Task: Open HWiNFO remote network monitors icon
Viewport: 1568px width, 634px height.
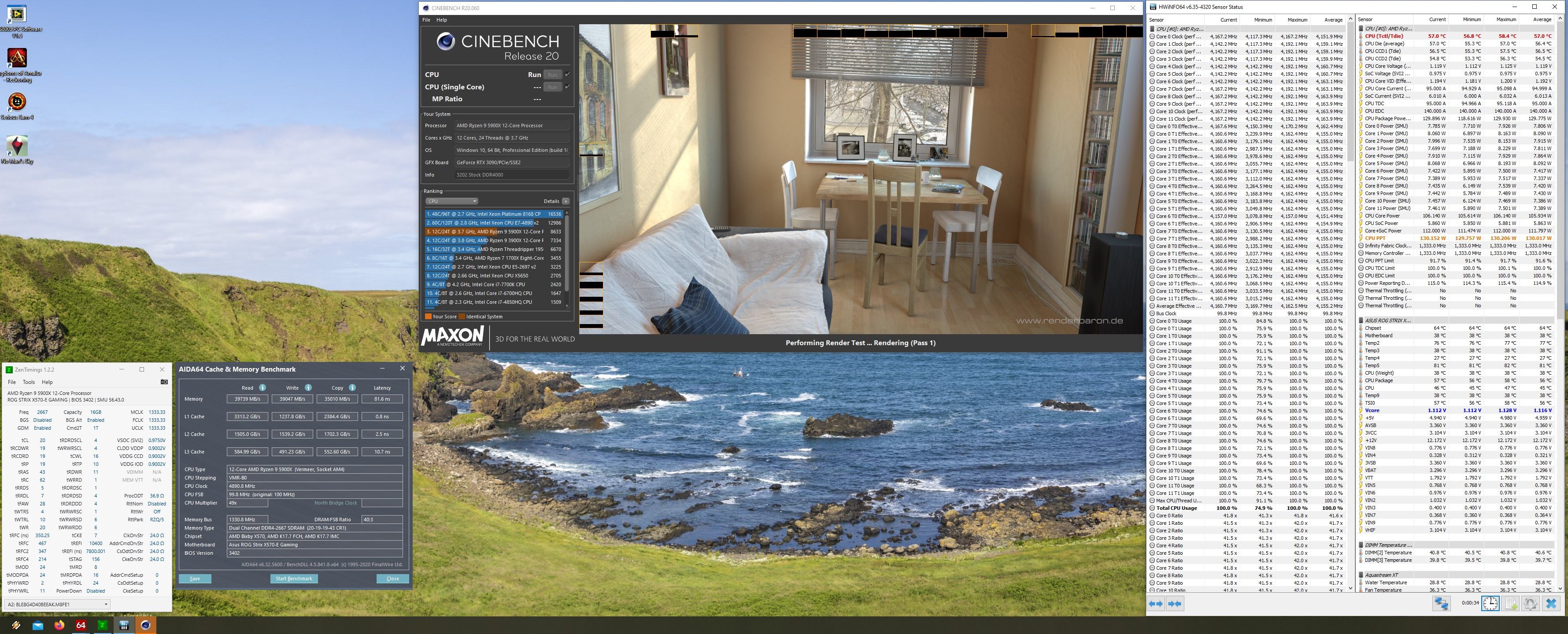Action: click(x=1441, y=603)
